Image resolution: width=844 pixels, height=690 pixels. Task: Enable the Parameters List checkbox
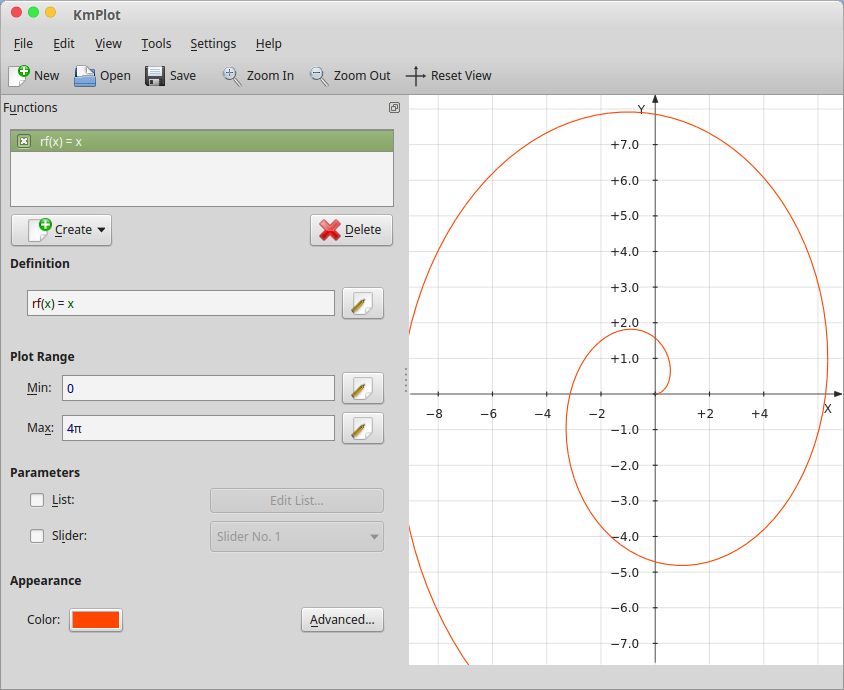pyautogui.click(x=37, y=500)
